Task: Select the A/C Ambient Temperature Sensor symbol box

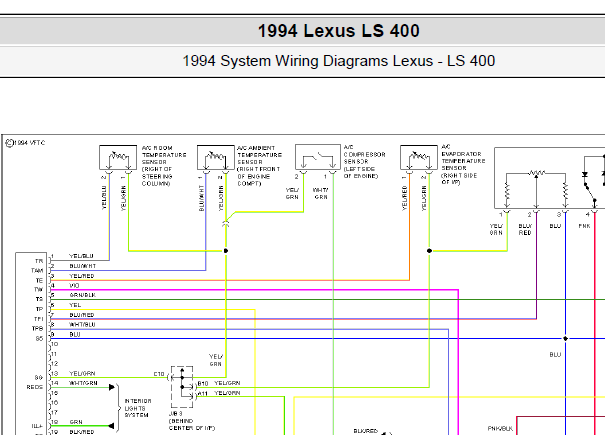Action: [216, 157]
